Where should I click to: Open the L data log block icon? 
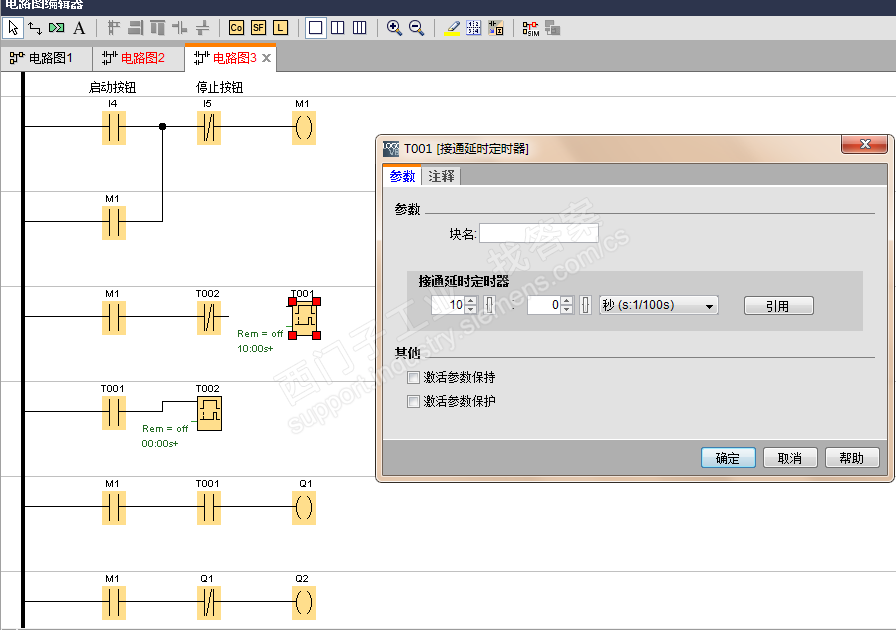(281, 27)
